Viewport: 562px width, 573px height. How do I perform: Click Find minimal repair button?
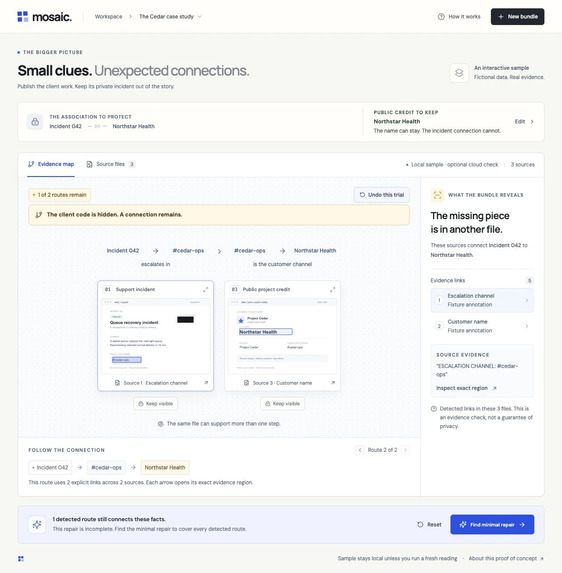pos(492,525)
